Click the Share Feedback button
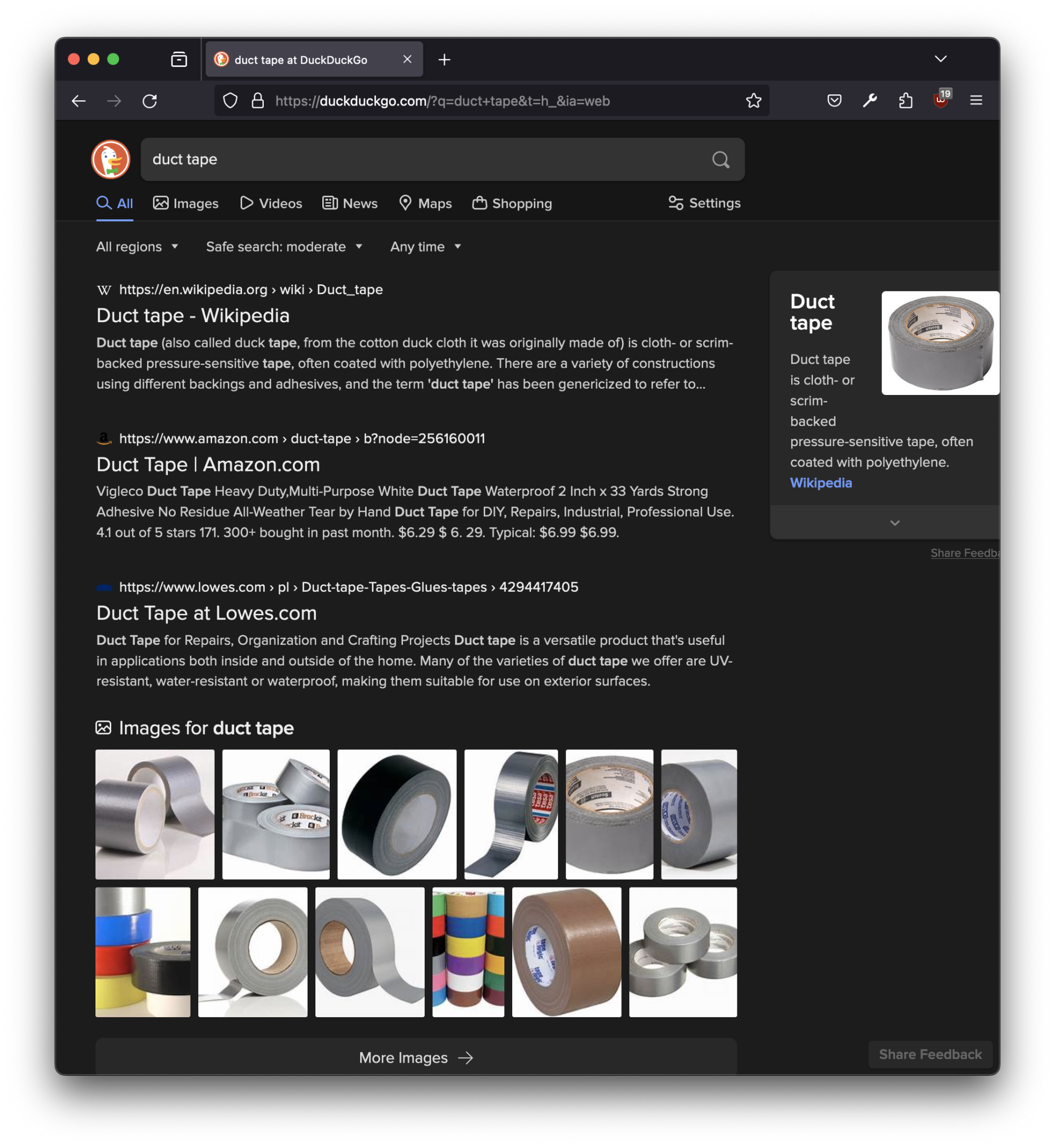Screen dimensions: 1055x1148 click(930, 1054)
